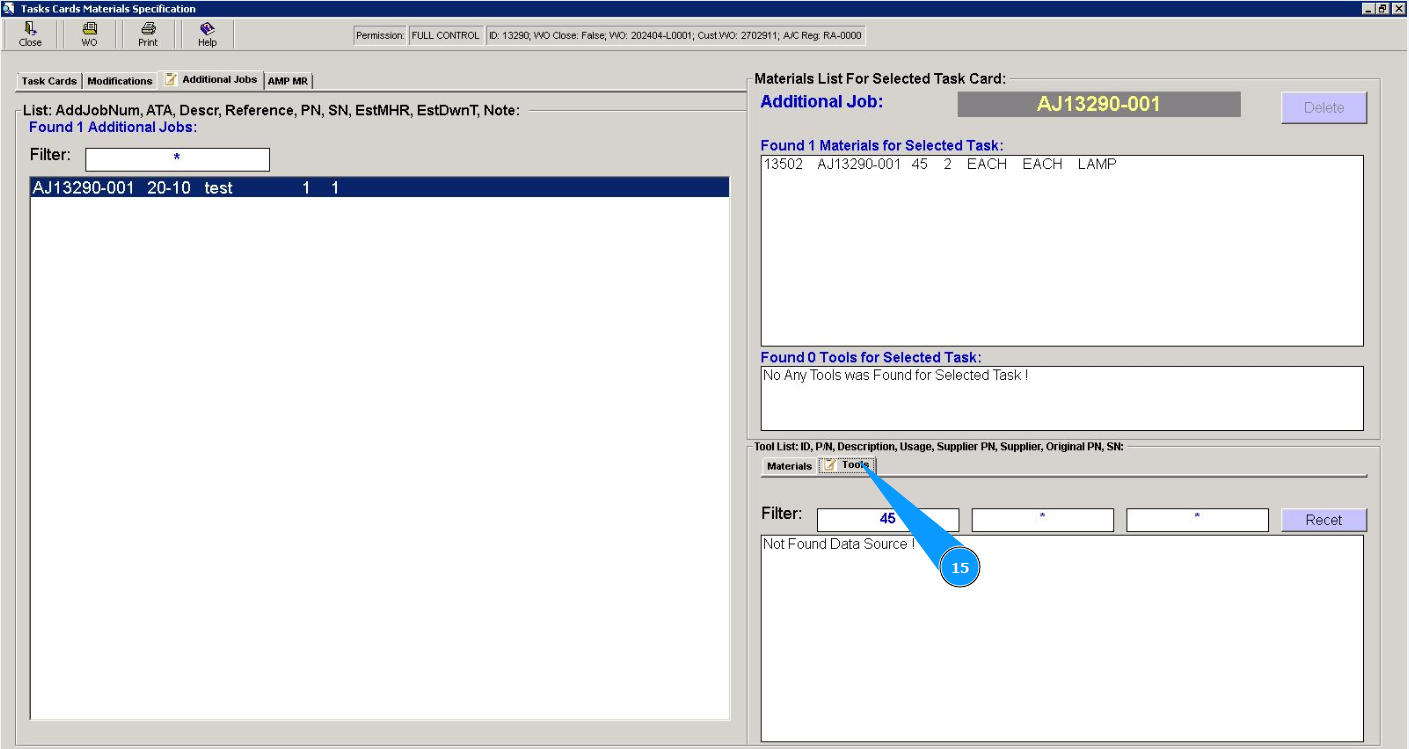Click the Additional Jobs filter field
Screen dimensions: 1409x749
click(177, 159)
